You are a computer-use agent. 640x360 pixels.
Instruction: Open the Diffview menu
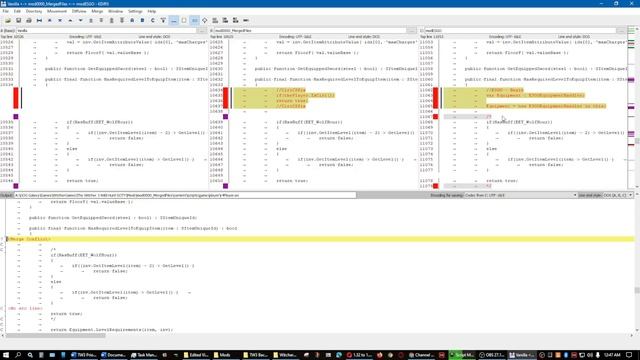[x=79, y=11]
